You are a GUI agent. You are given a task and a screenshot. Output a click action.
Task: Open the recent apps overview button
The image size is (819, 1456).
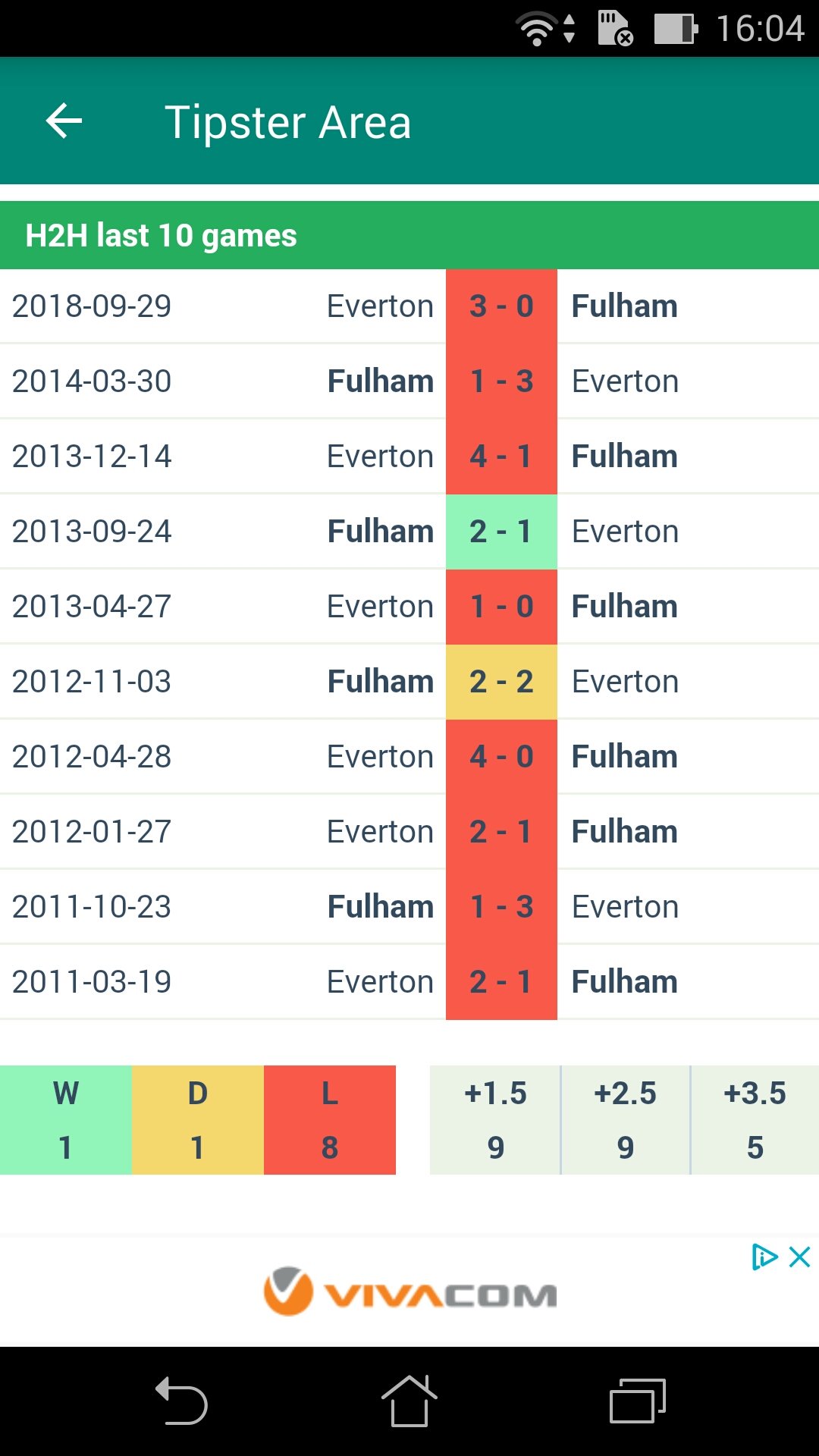pos(638,1401)
